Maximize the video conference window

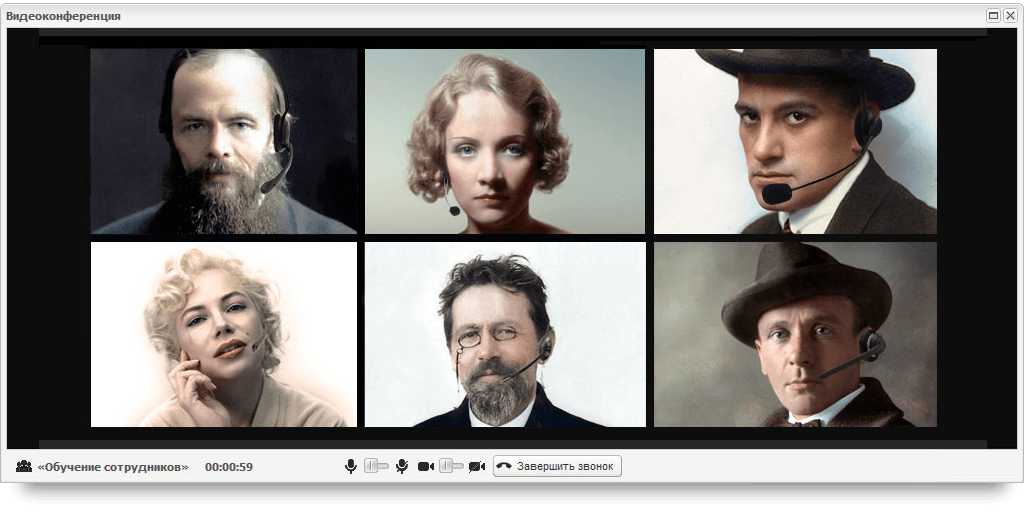click(x=993, y=15)
